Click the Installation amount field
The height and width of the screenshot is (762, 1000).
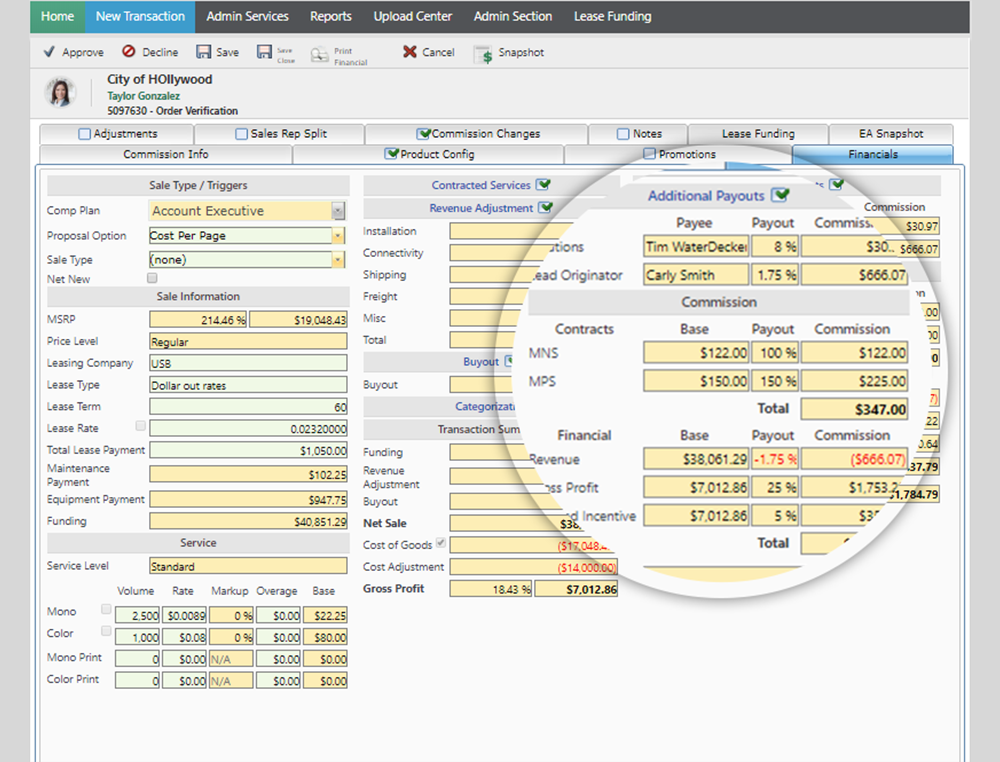tap(510, 231)
